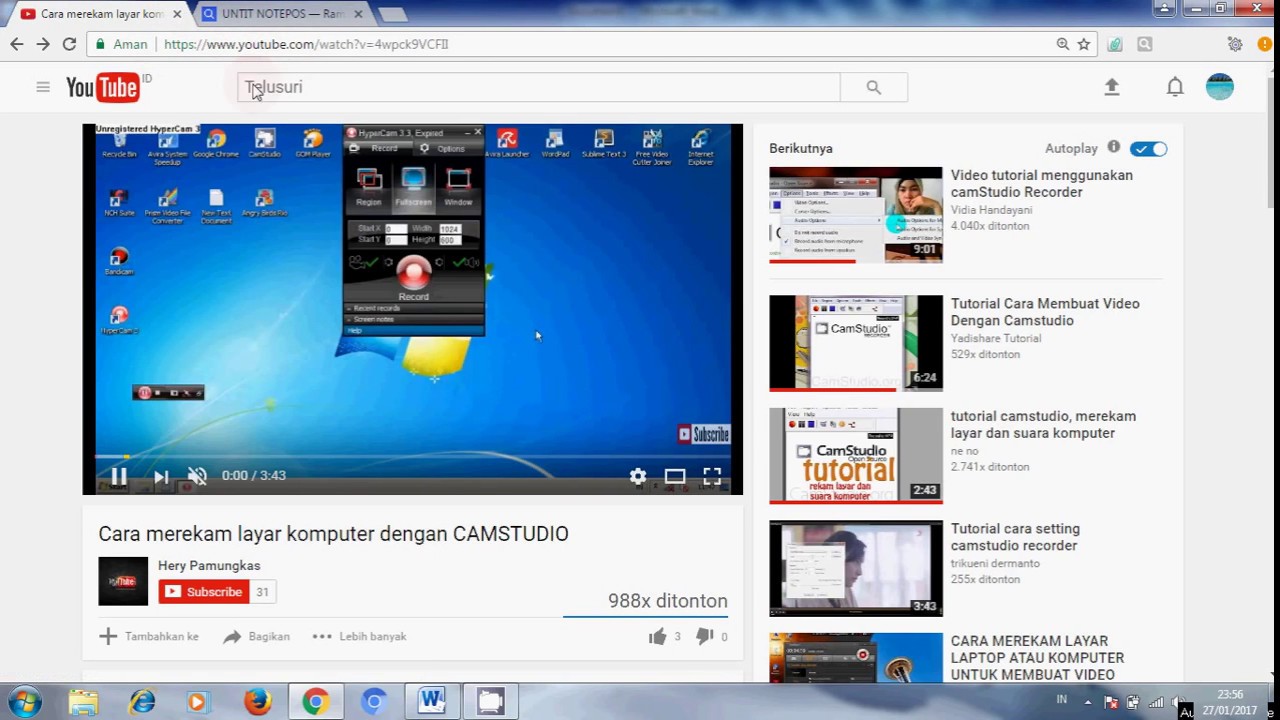Viewport: 1280px width, 720px height.
Task: Open title Tutorial Cara Membuat Video Dengan Camstudio
Action: tap(1045, 312)
